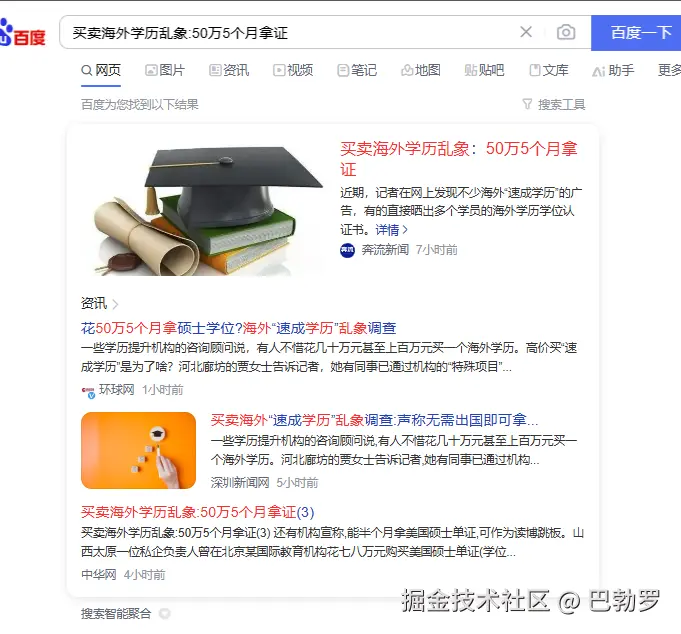
Task: Open image search via camera icon
Action: 566,32
